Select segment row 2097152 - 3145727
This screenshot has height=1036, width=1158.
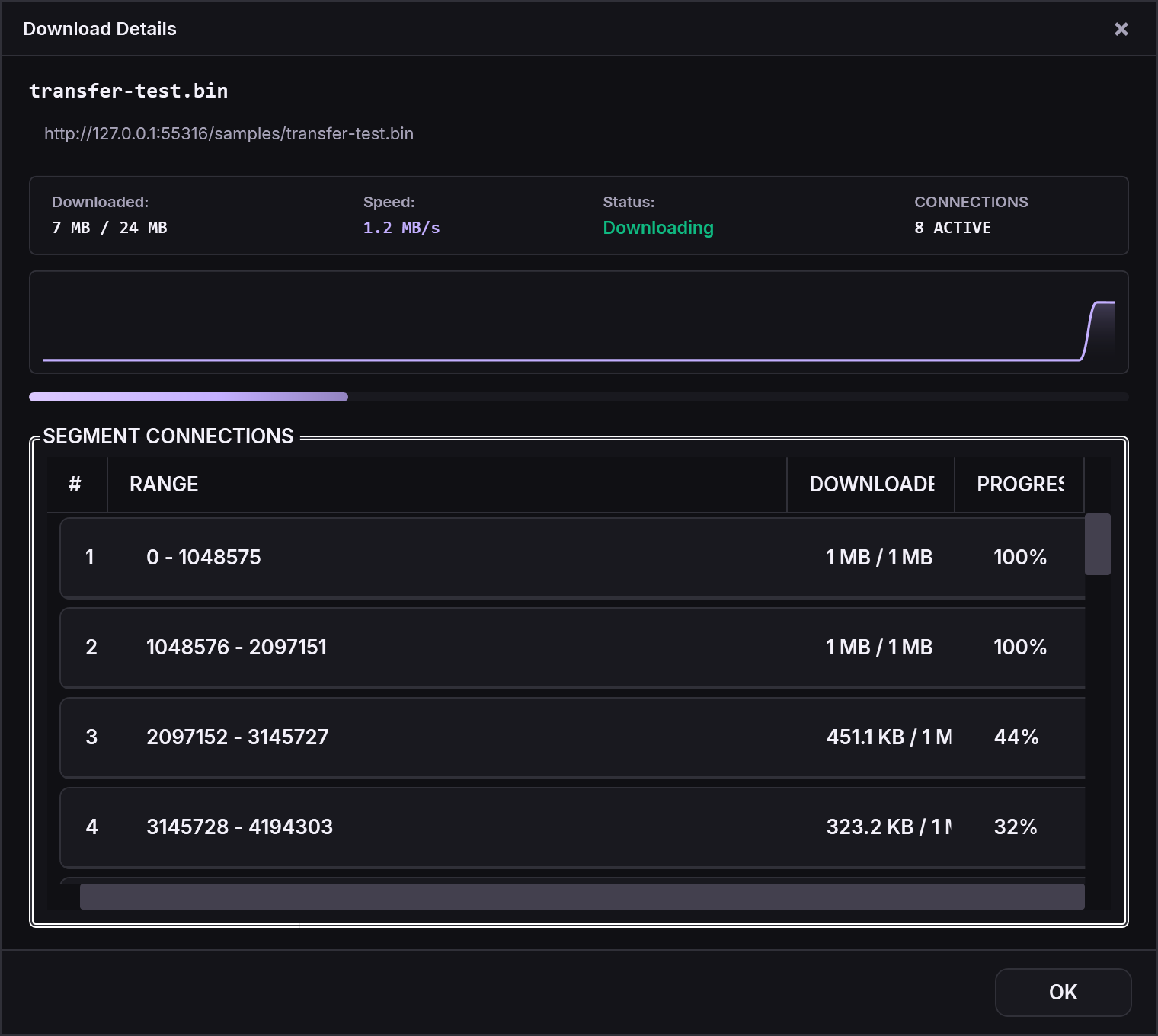(x=572, y=737)
